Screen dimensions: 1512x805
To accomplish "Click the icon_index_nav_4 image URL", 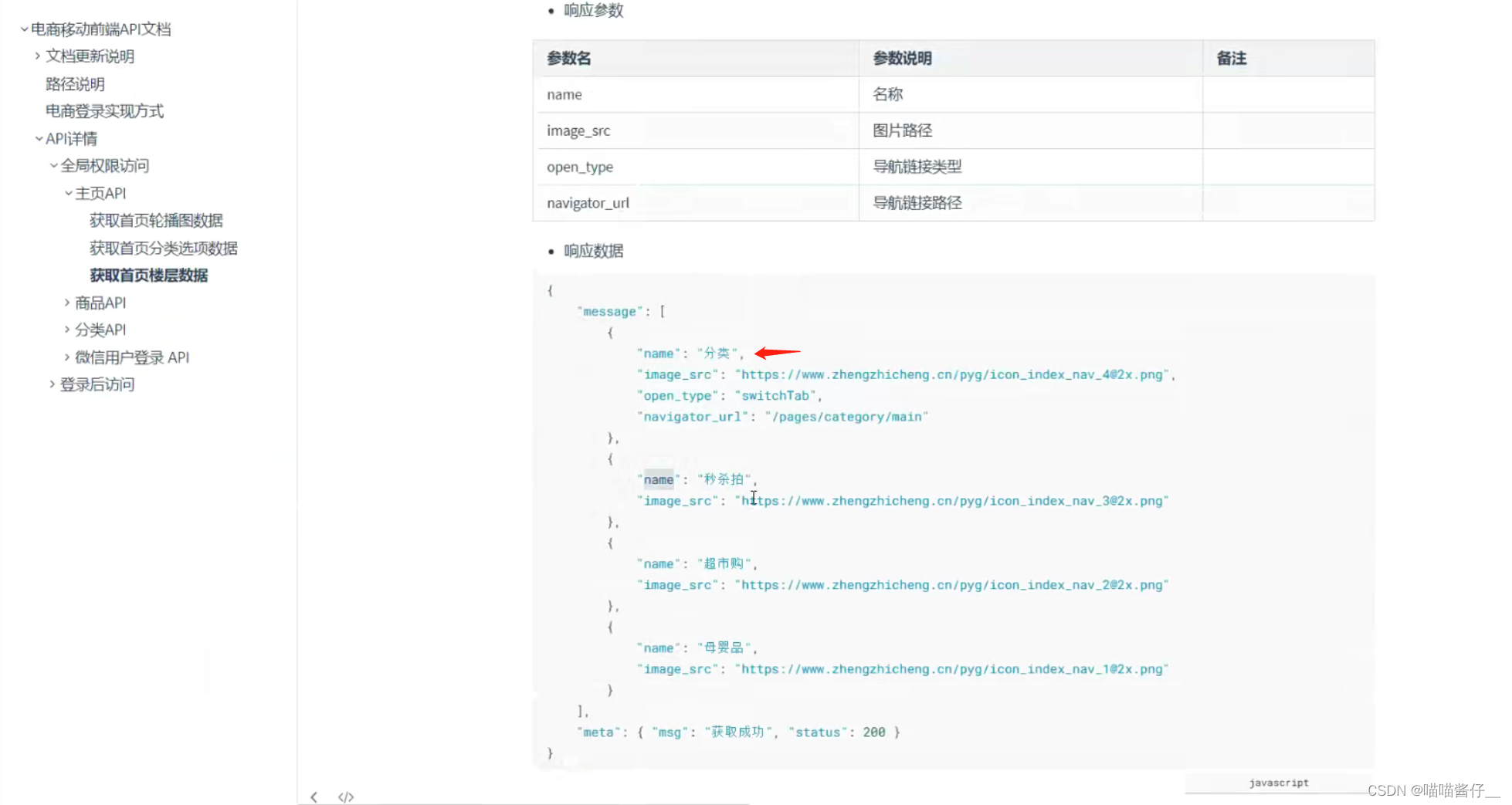I will point(954,374).
